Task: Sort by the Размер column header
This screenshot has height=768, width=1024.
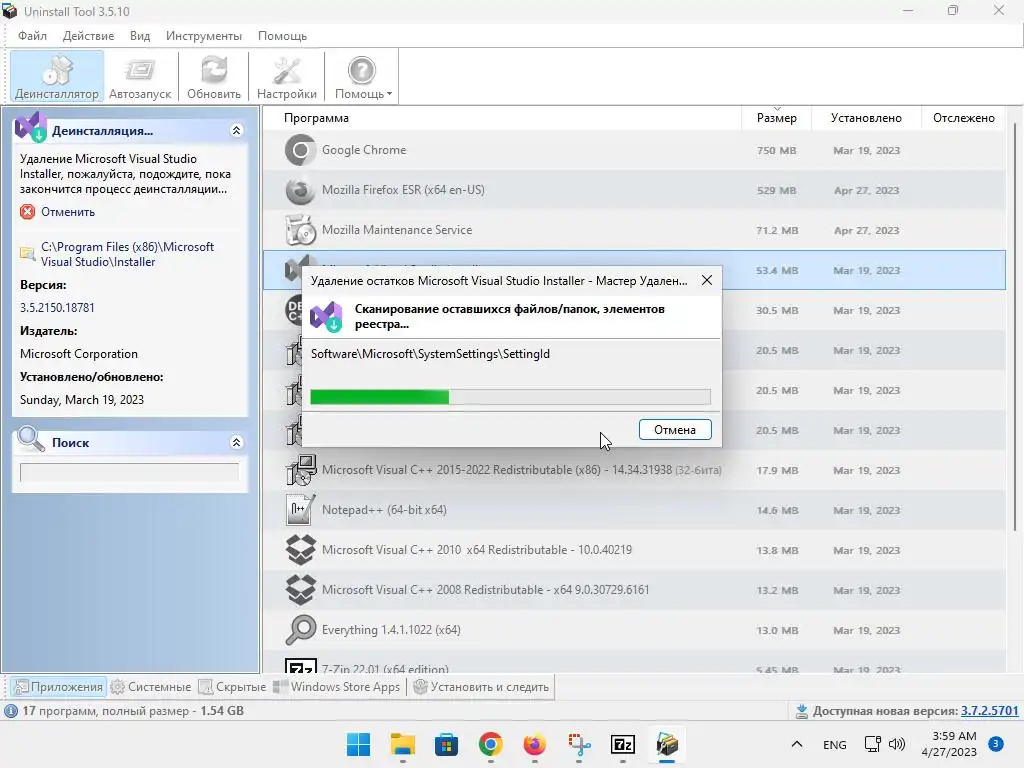Action: pos(776,118)
